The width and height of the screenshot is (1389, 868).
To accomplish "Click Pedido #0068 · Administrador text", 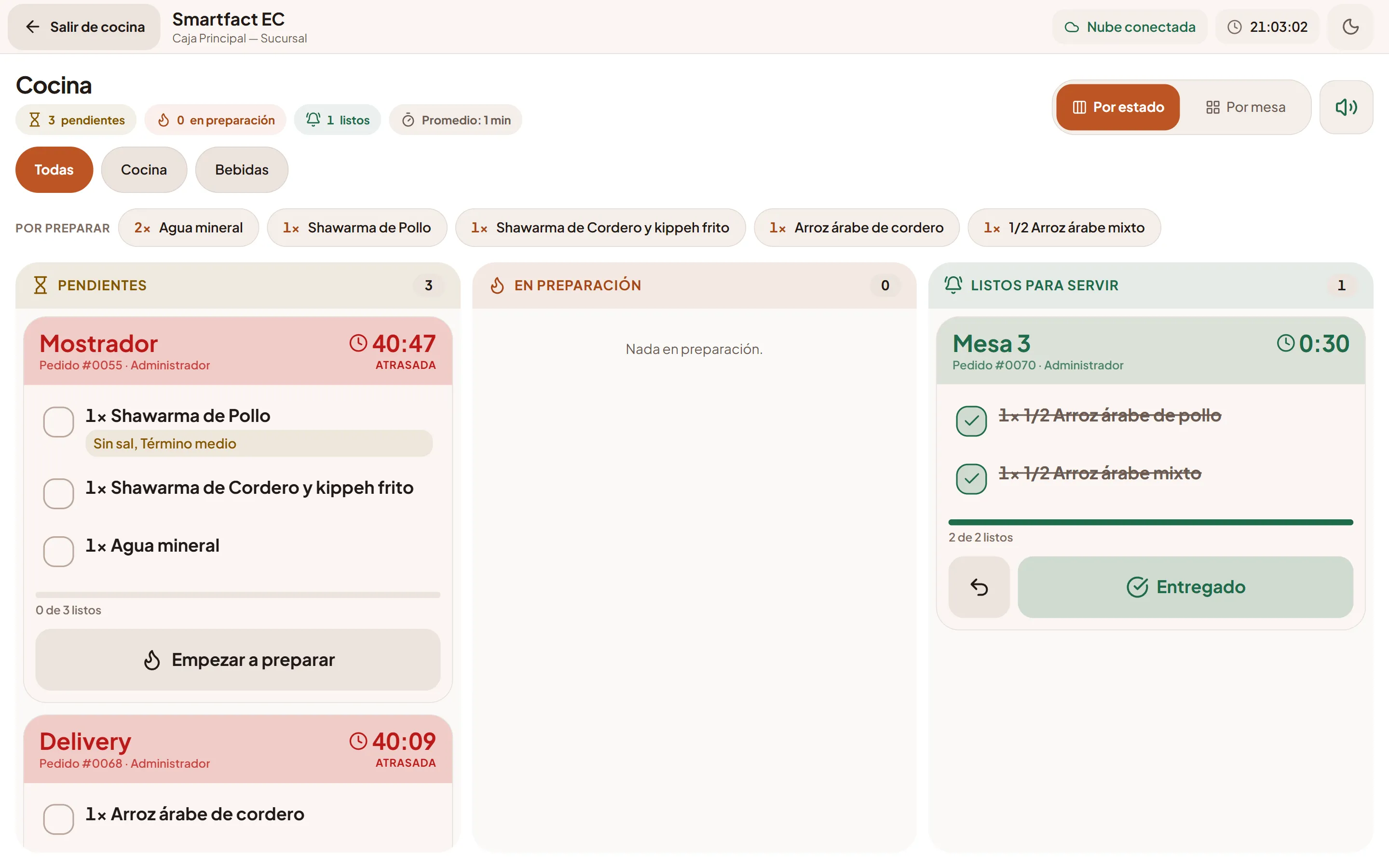I will pyautogui.click(x=124, y=763).
